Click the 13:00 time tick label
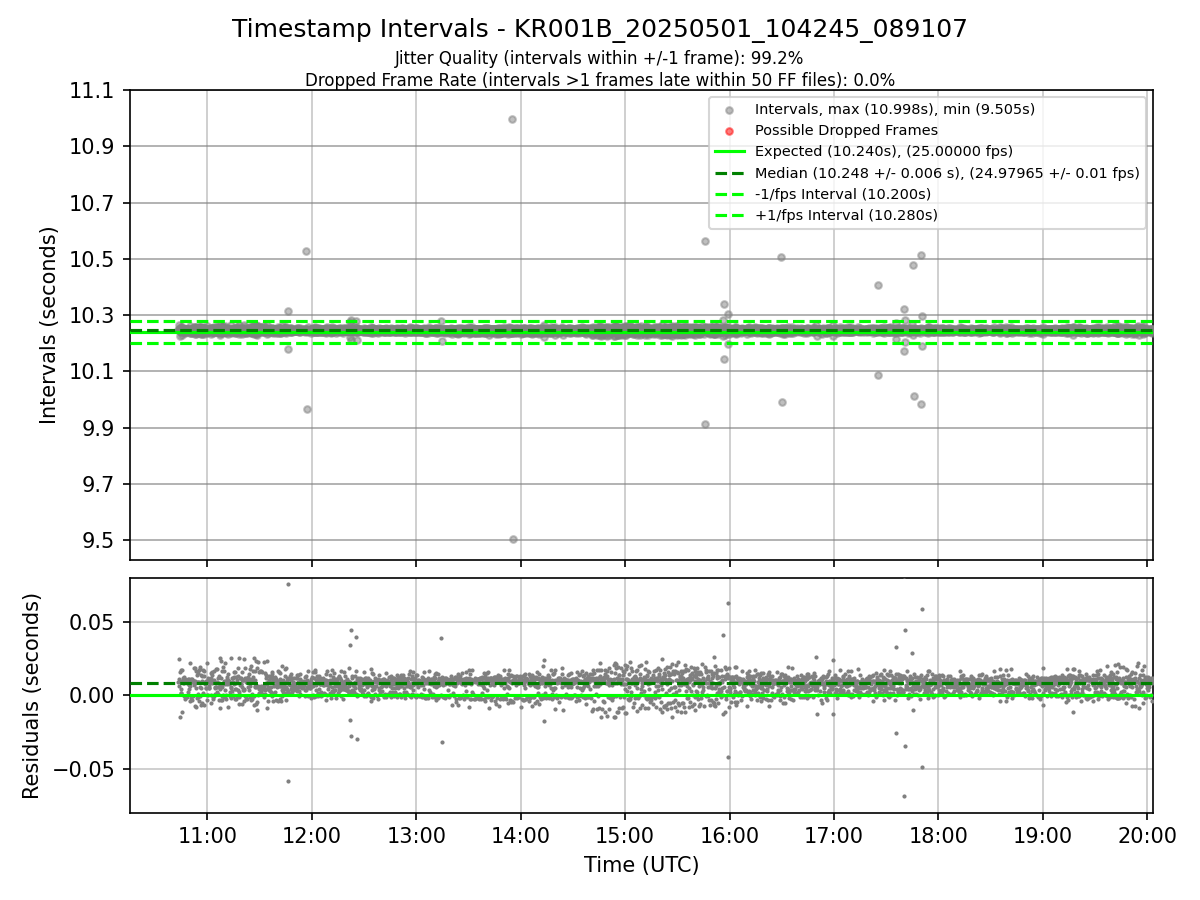 coord(416,835)
